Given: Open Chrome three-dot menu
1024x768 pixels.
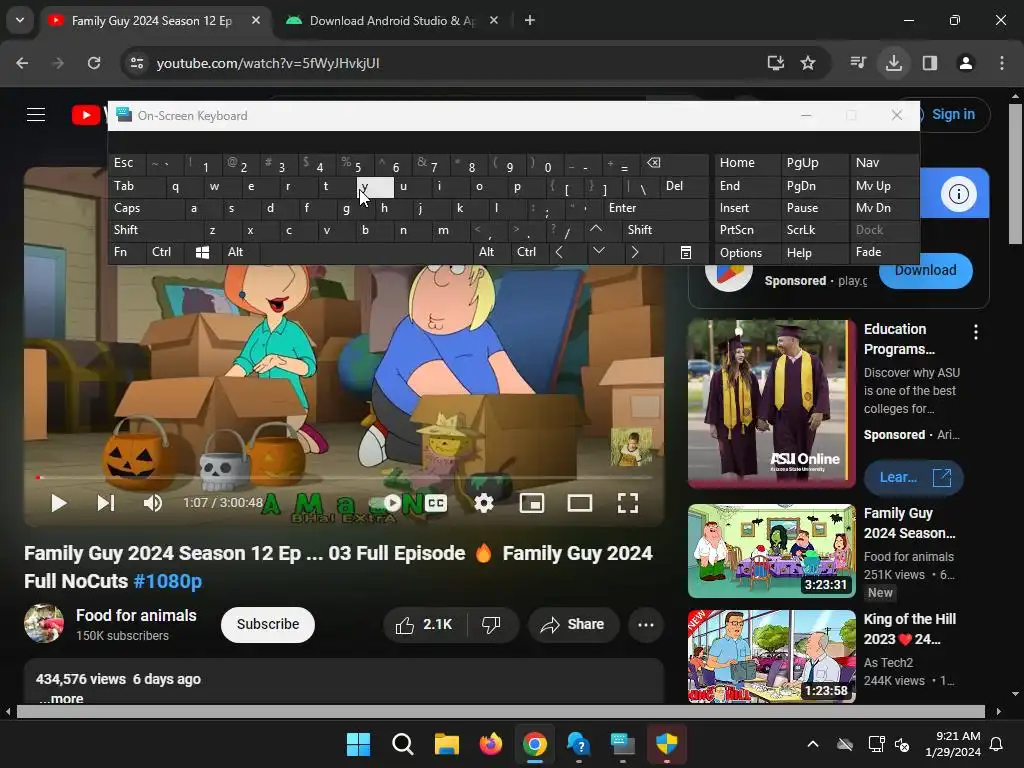Looking at the screenshot, I should [x=1002, y=63].
